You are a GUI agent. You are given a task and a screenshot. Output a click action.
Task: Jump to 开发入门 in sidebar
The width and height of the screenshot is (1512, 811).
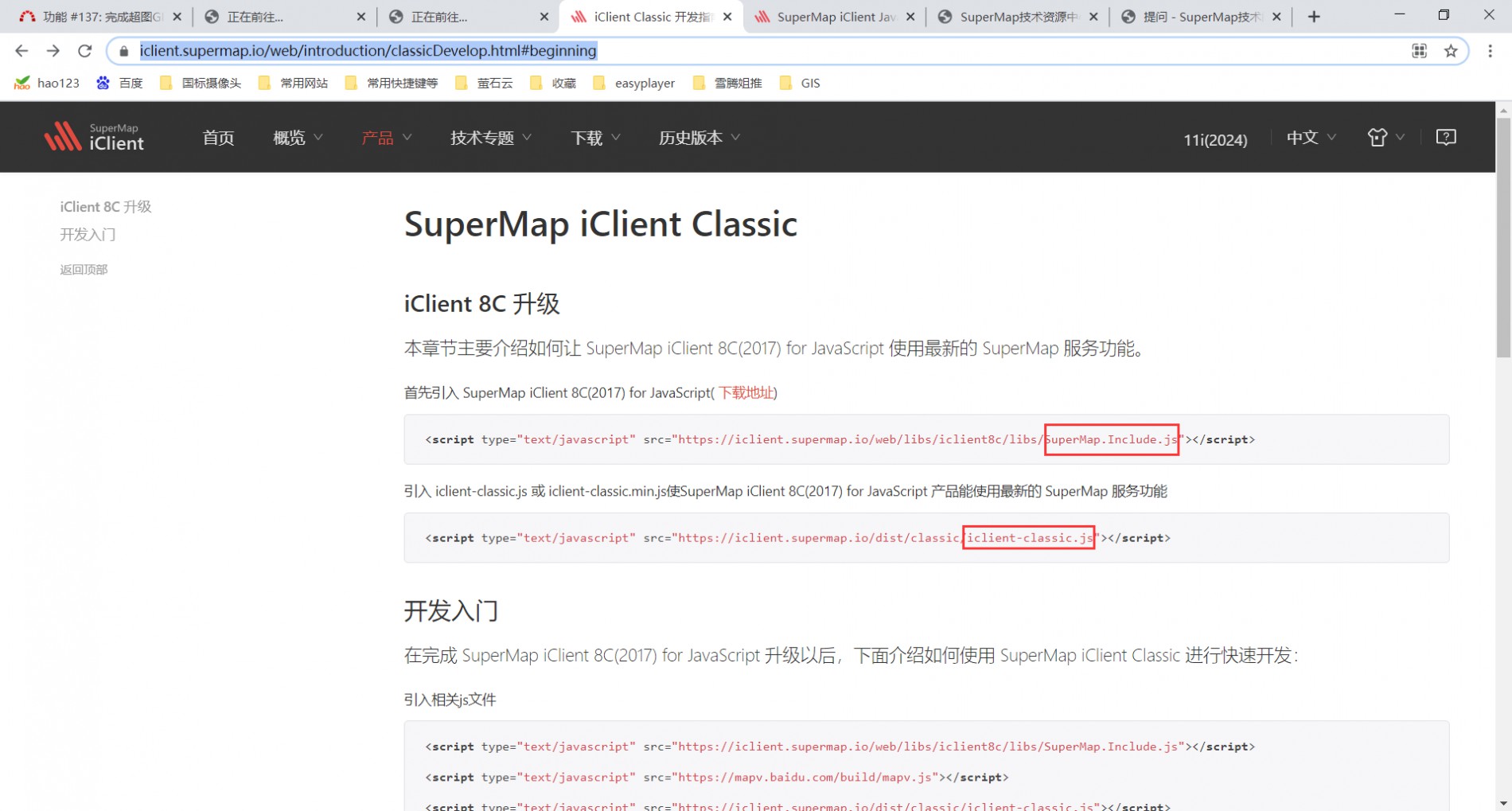pyautogui.click(x=88, y=235)
